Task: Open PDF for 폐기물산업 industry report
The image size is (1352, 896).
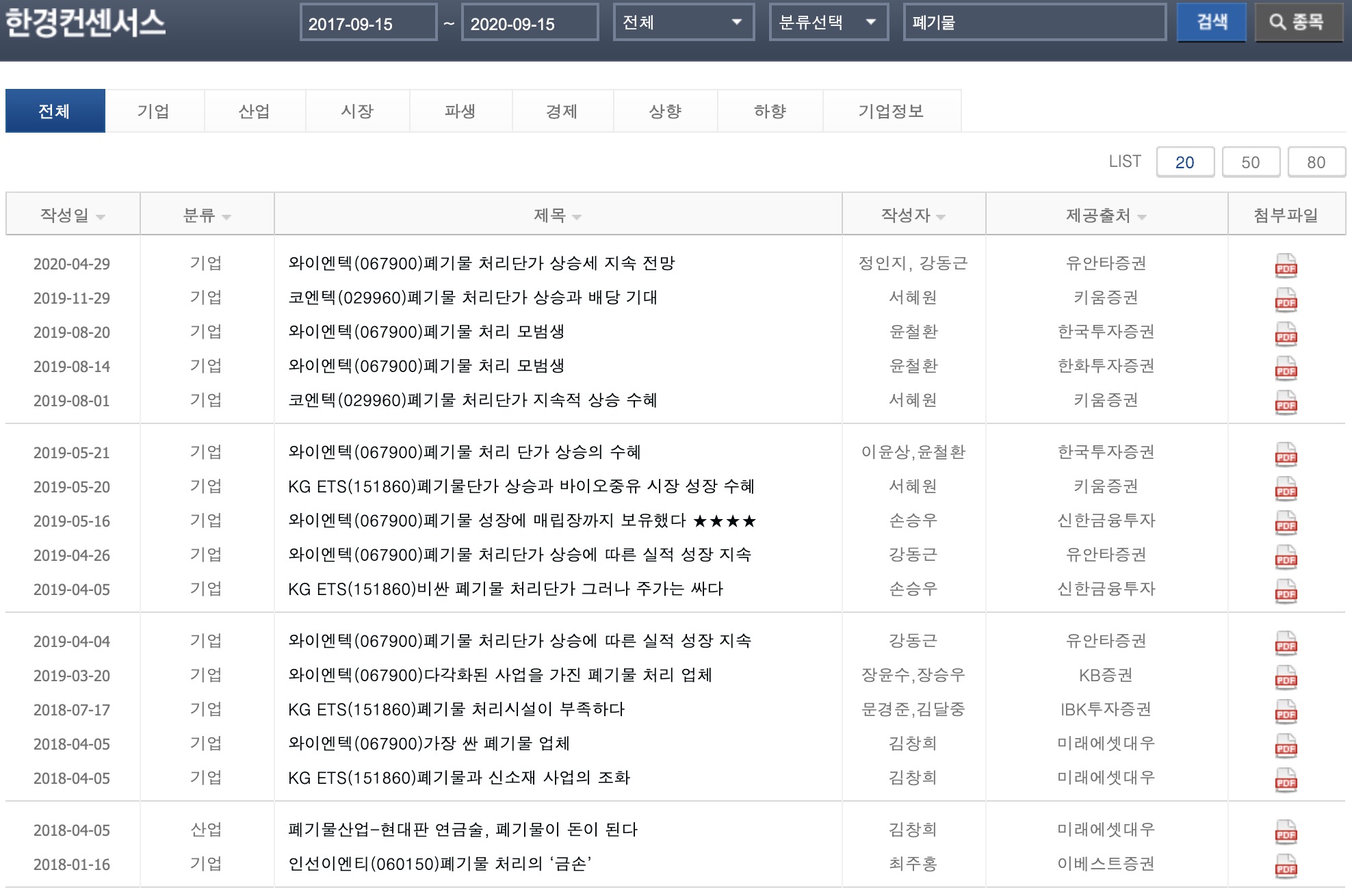Action: [1286, 832]
